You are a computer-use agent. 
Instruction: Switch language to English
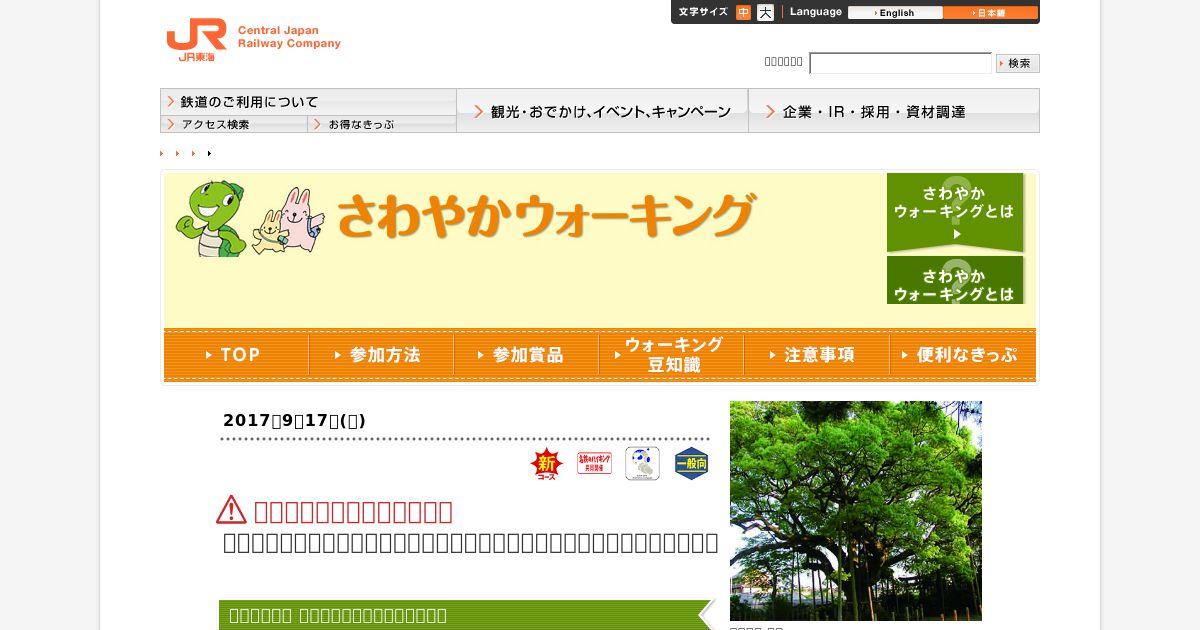click(895, 13)
